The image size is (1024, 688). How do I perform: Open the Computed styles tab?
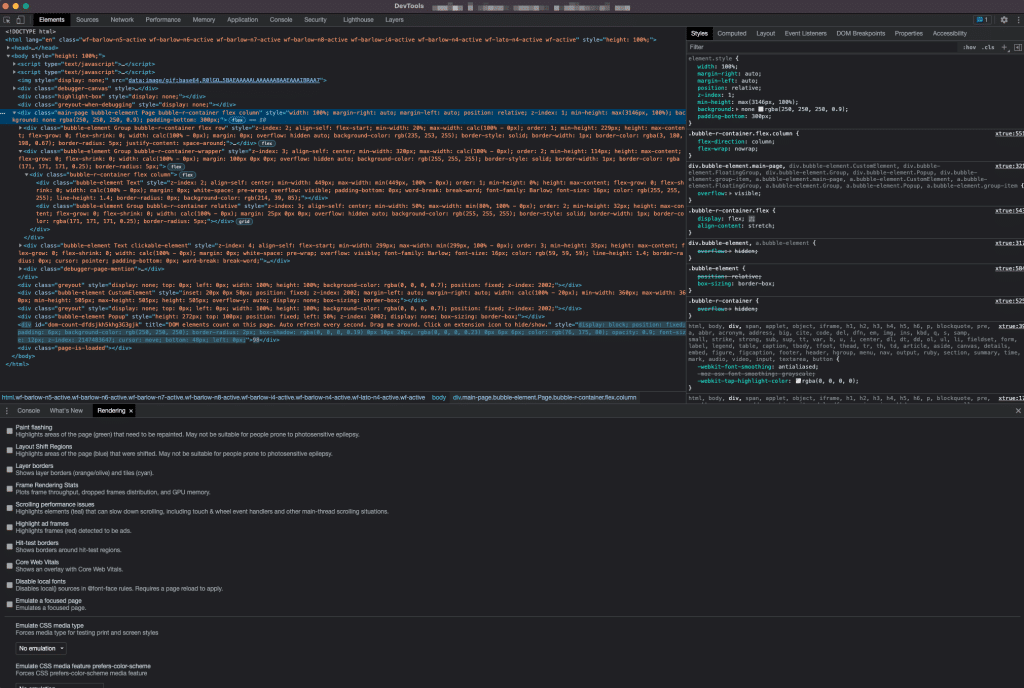(731, 33)
